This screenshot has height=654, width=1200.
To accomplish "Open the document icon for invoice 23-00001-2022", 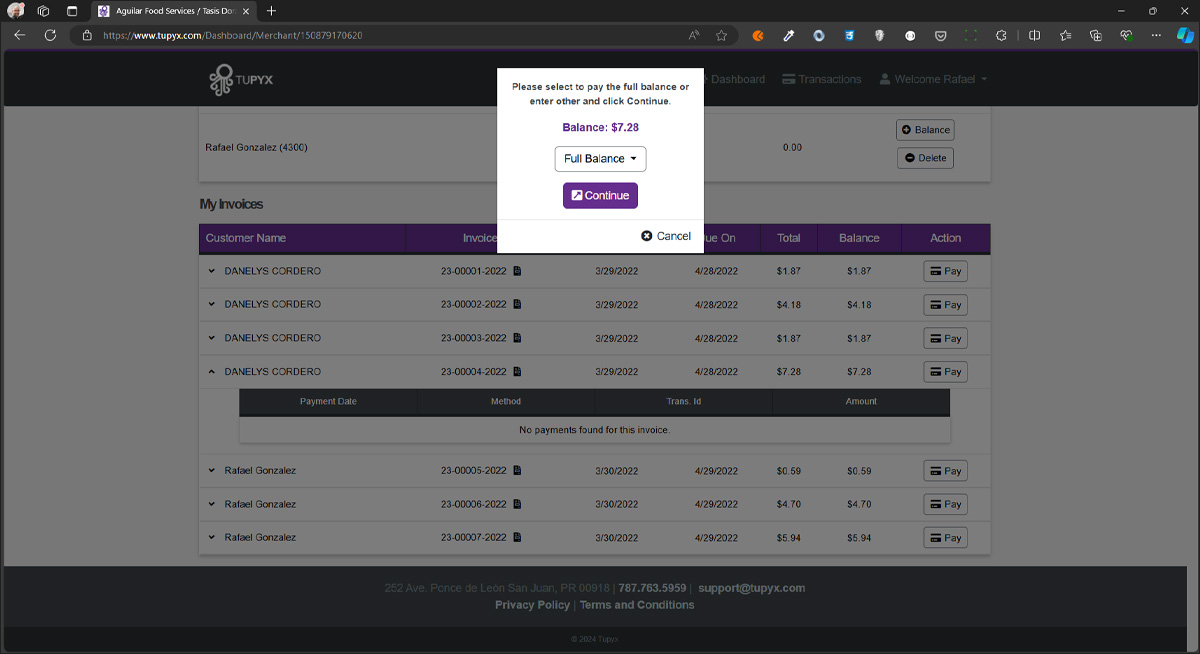I will click(518, 271).
